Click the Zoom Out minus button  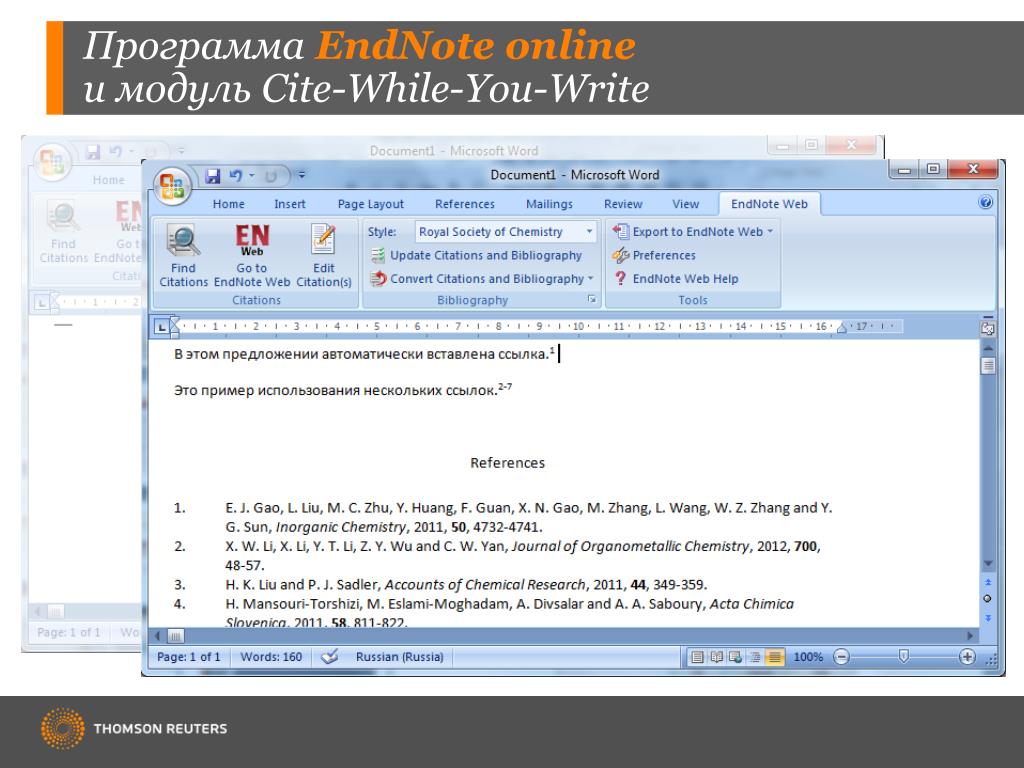pos(842,657)
